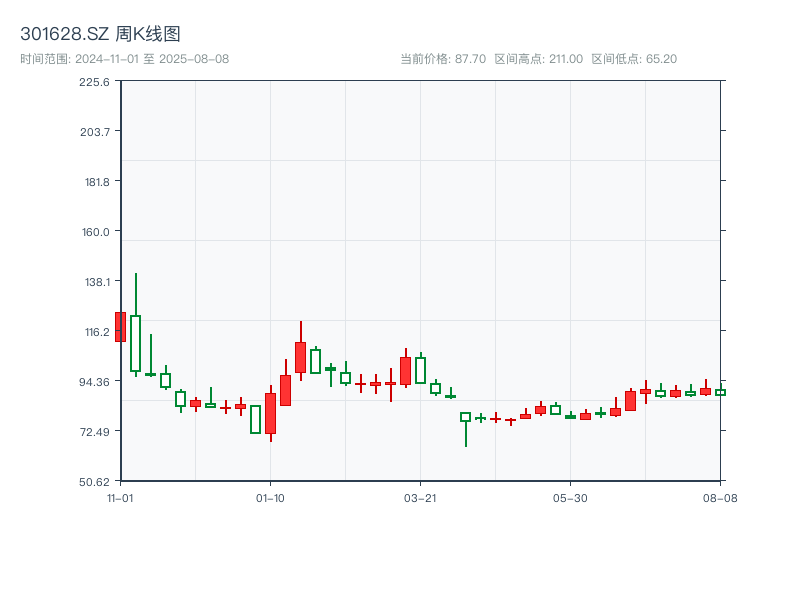Select the red candle peak near 03-21

pos(406,370)
